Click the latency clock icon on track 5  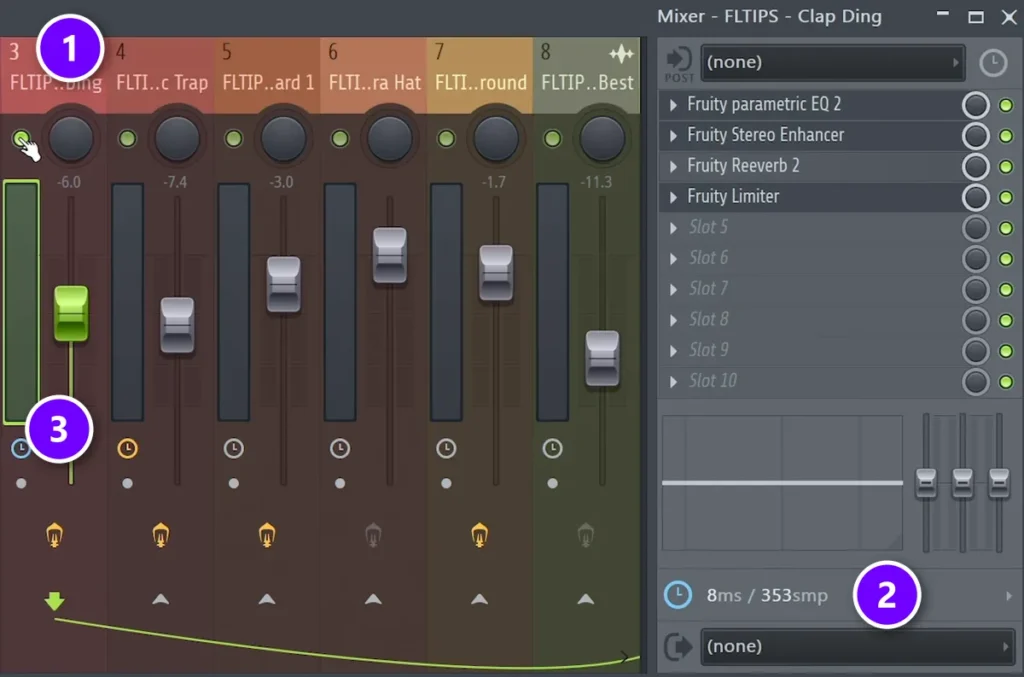234,449
